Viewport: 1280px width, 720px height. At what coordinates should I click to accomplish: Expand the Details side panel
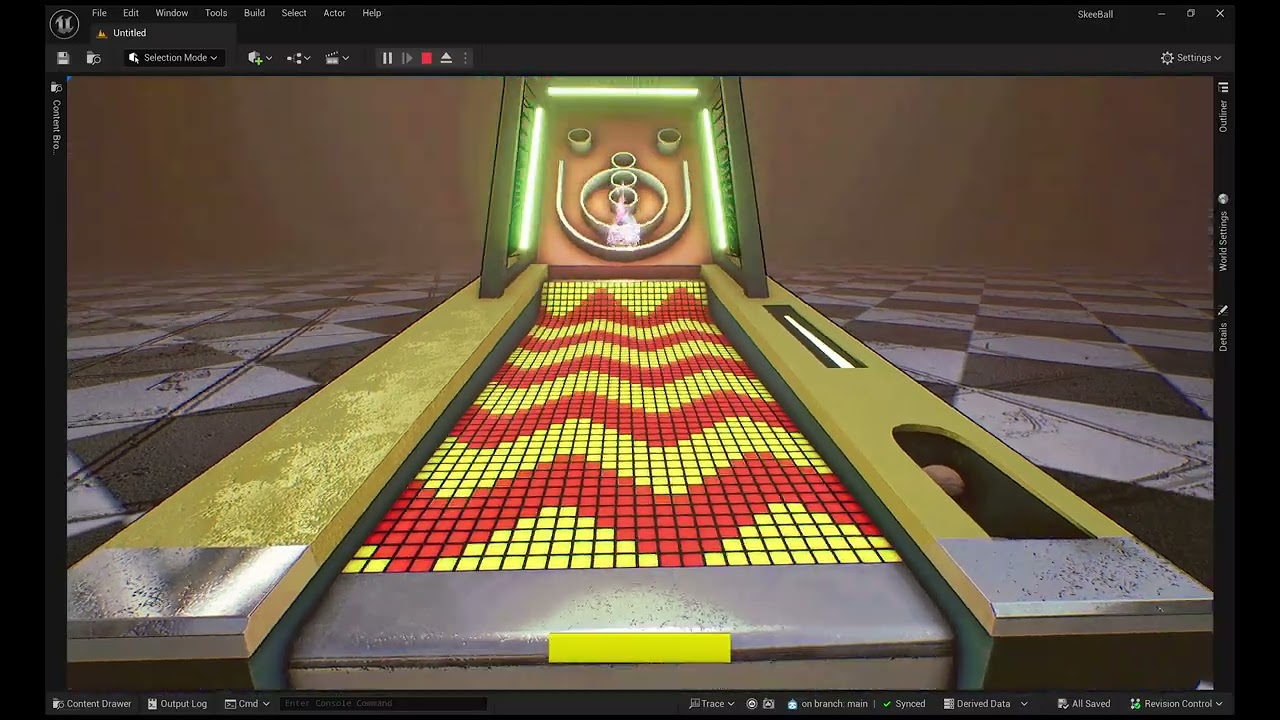[1223, 328]
